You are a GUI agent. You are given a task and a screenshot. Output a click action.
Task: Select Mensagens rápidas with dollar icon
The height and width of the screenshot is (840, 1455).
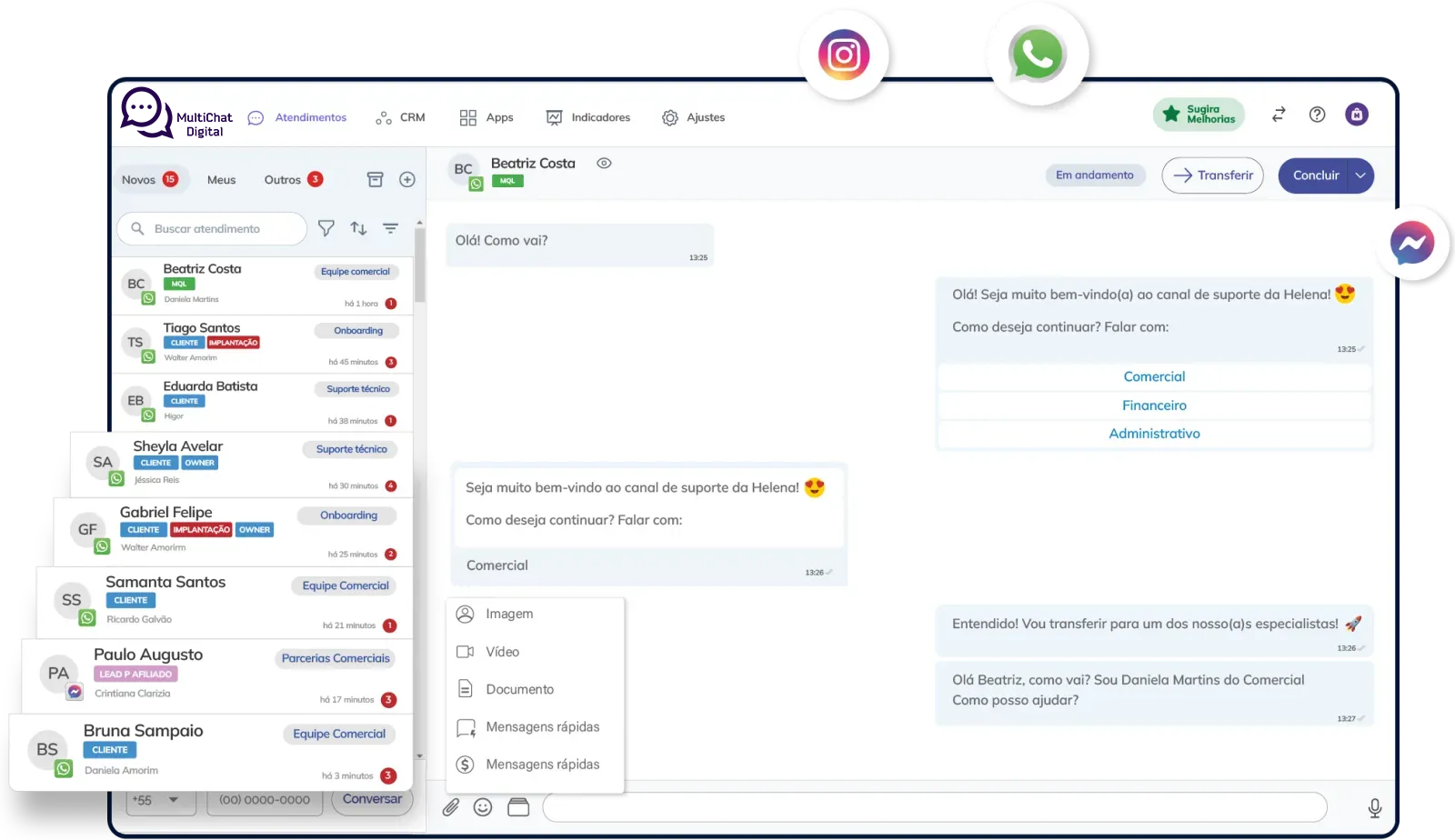click(x=536, y=765)
